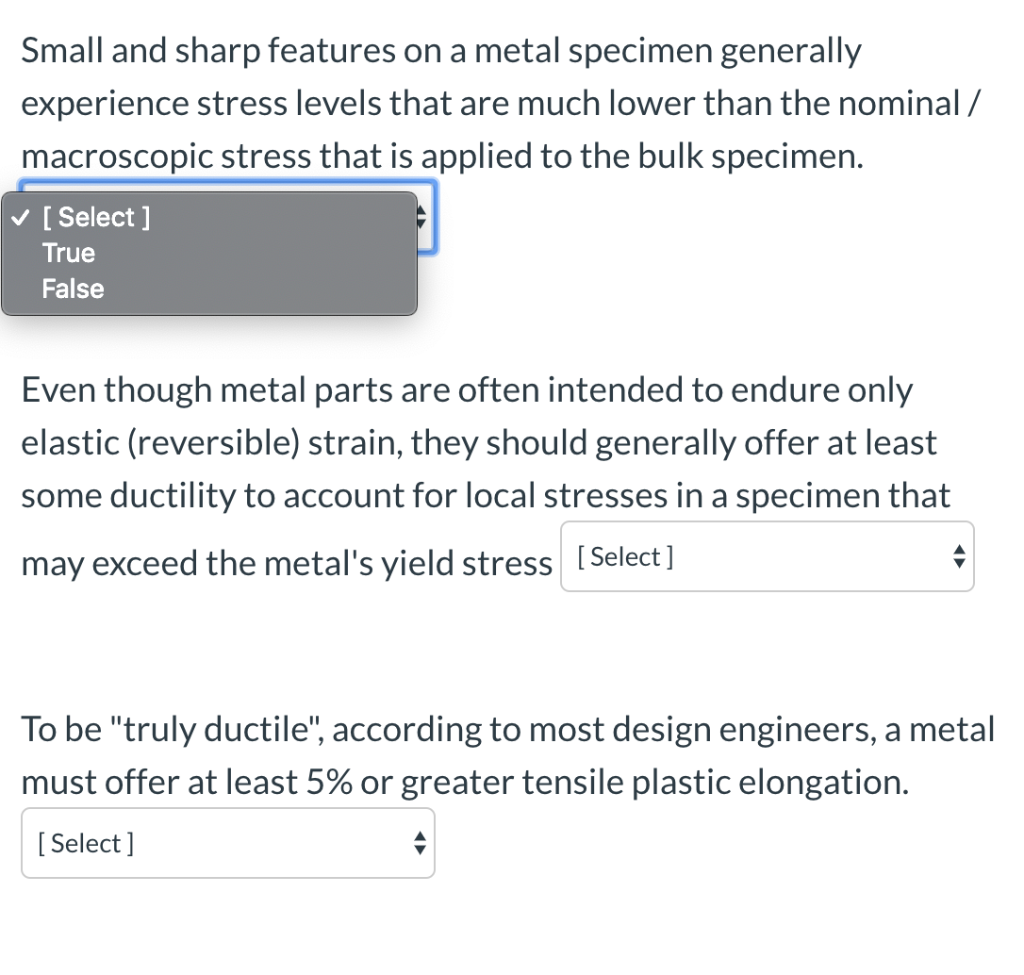The height and width of the screenshot is (975, 1024).
Task: Click the ductility question paragraph
Action: click(x=480, y=442)
